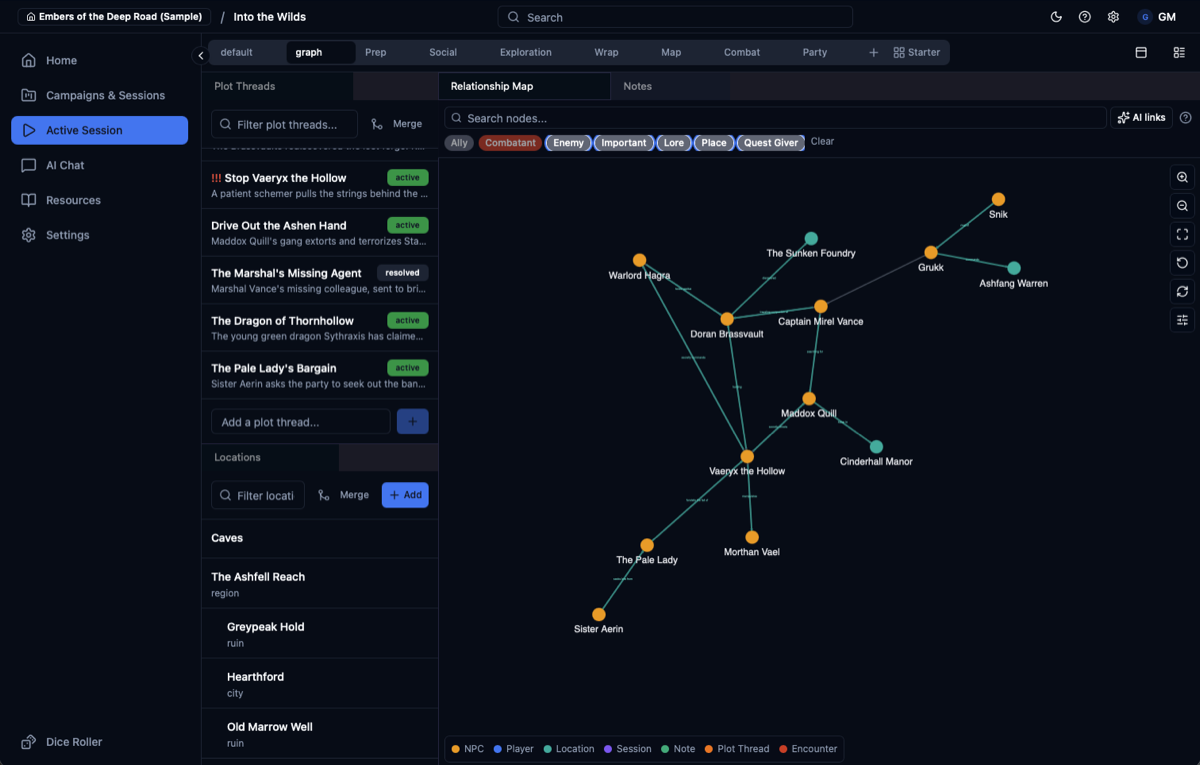Click the AI links button
Screen dimensions: 1200x765
click(x=1141, y=117)
